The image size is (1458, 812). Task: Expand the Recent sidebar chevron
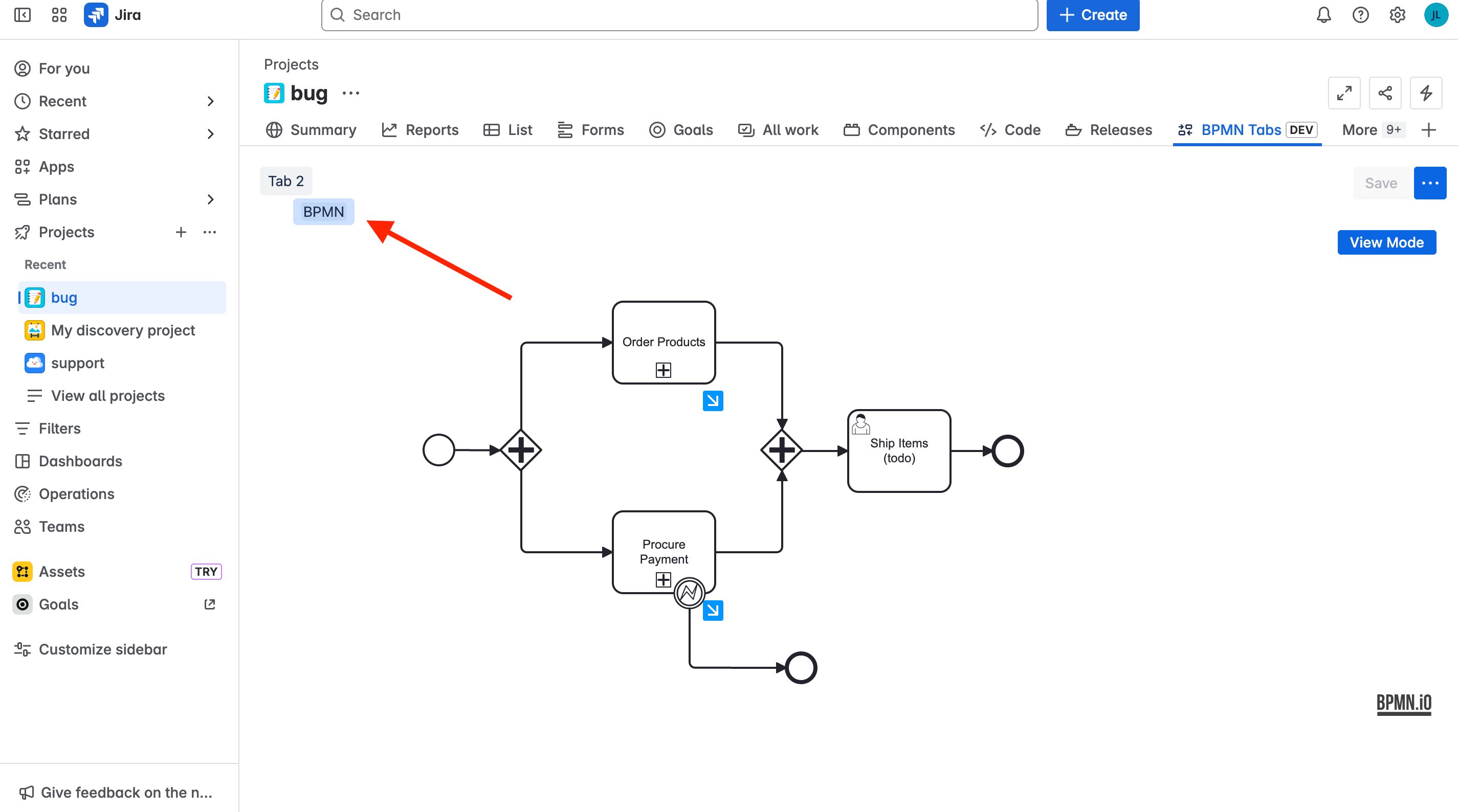coord(211,101)
